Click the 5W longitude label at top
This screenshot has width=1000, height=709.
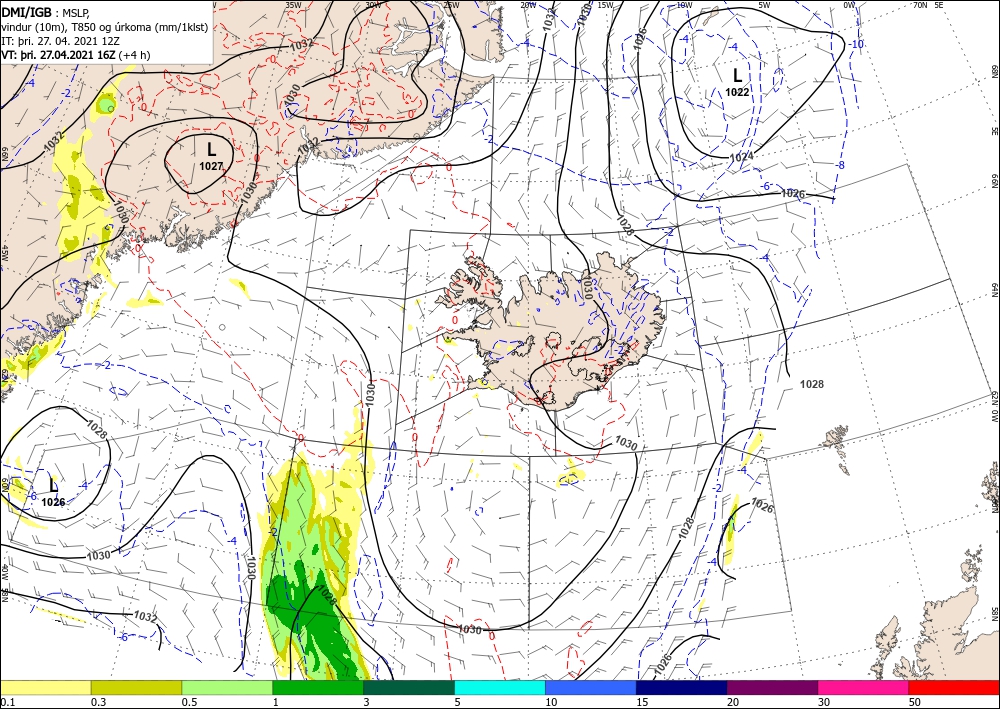tap(765, 5)
